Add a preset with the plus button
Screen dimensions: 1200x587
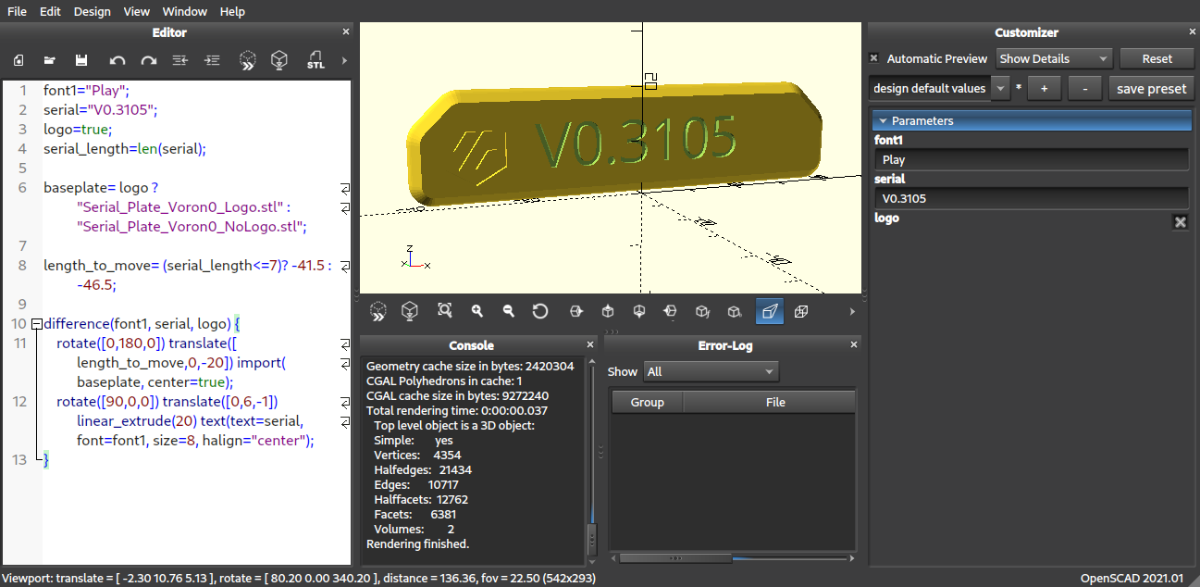(x=1044, y=88)
